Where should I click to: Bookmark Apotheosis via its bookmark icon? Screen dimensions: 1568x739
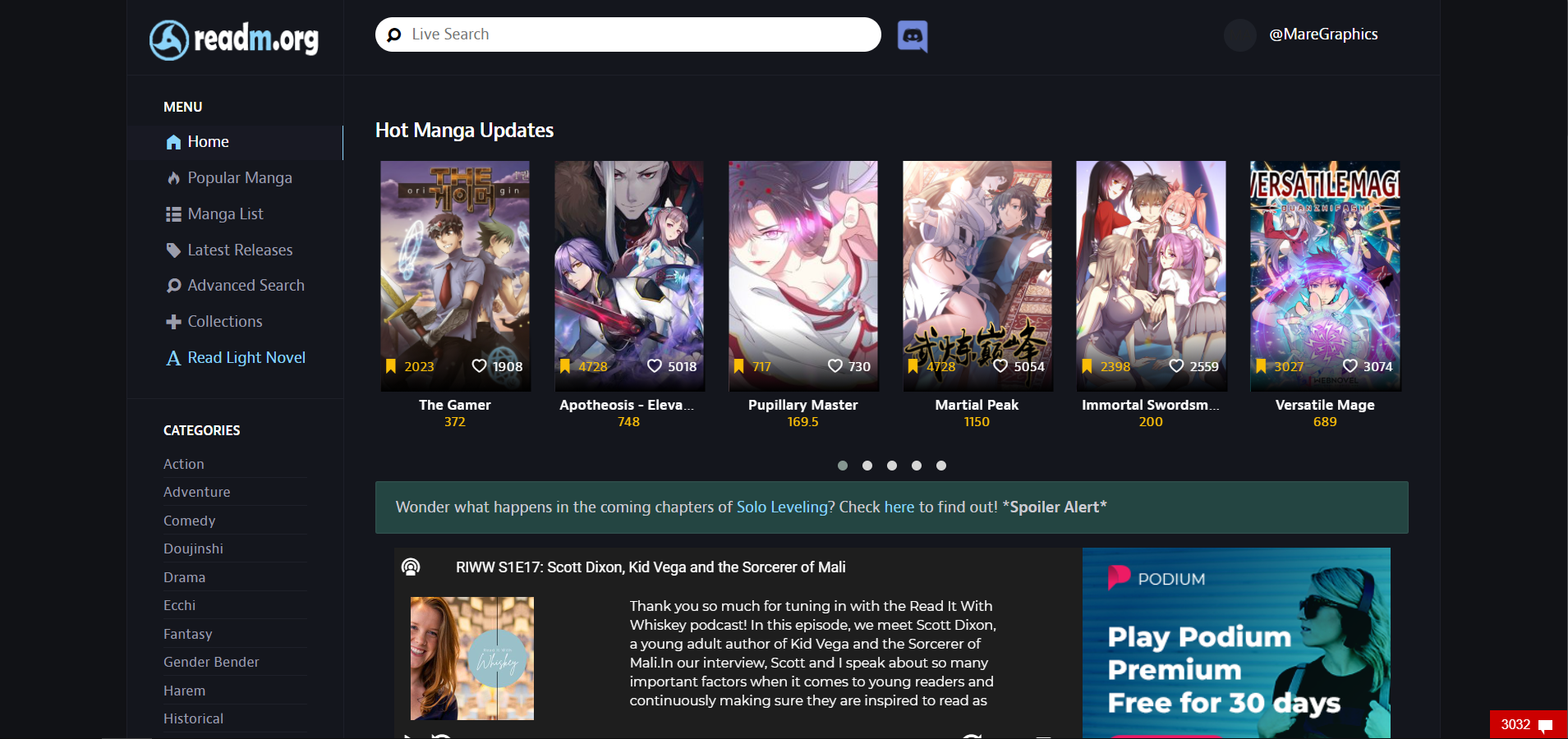(x=565, y=366)
